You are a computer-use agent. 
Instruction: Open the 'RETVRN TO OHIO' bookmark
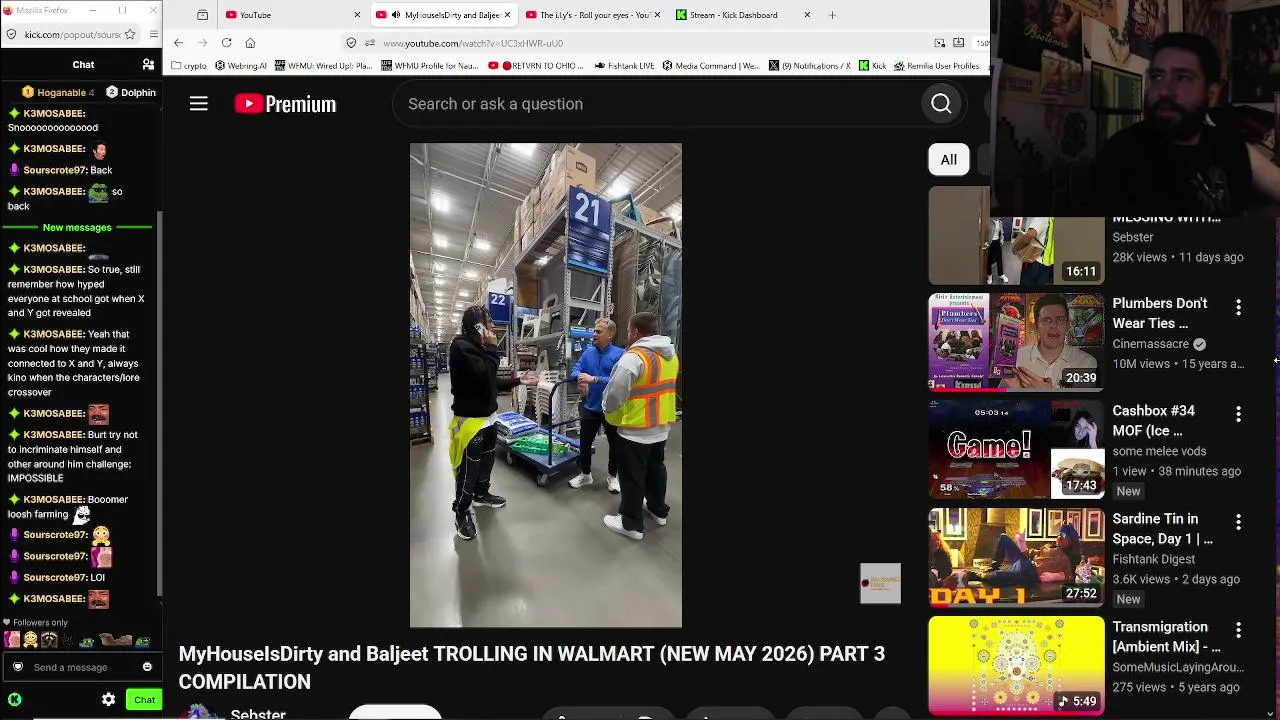click(x=536, y=66)
